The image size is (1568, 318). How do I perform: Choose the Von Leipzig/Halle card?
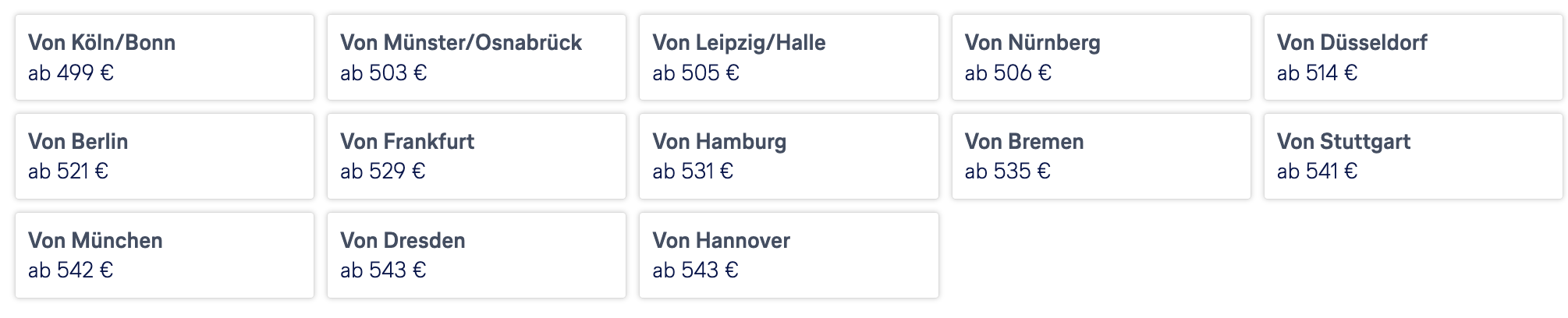pos(788,57)
